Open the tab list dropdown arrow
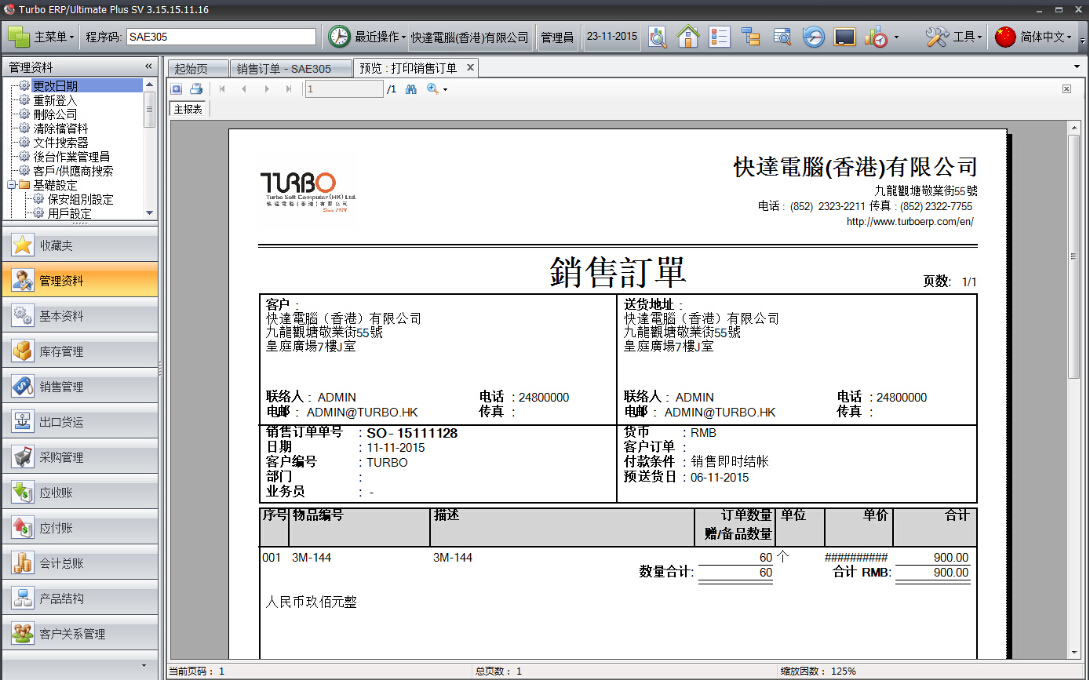Image resolution: width=1089 pixels, height=680 pixels. click(x=1077, y=67)
